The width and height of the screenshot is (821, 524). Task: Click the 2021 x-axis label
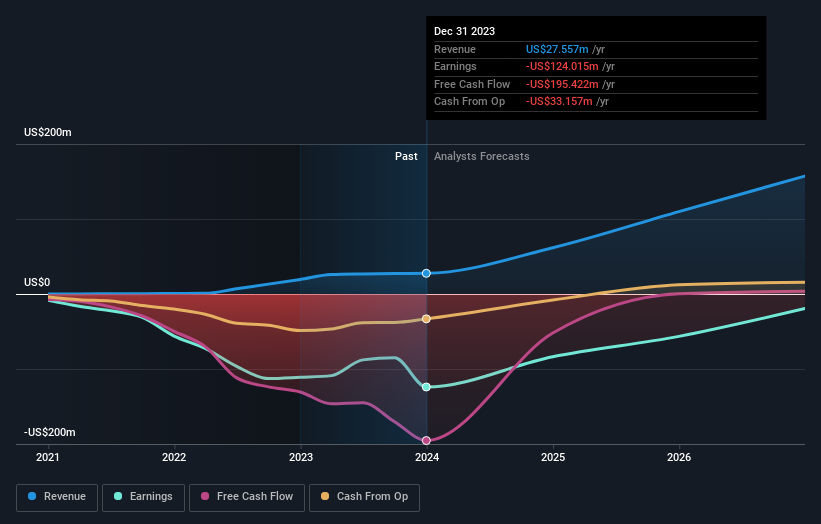pyautogui.click(x=48, y=457)
